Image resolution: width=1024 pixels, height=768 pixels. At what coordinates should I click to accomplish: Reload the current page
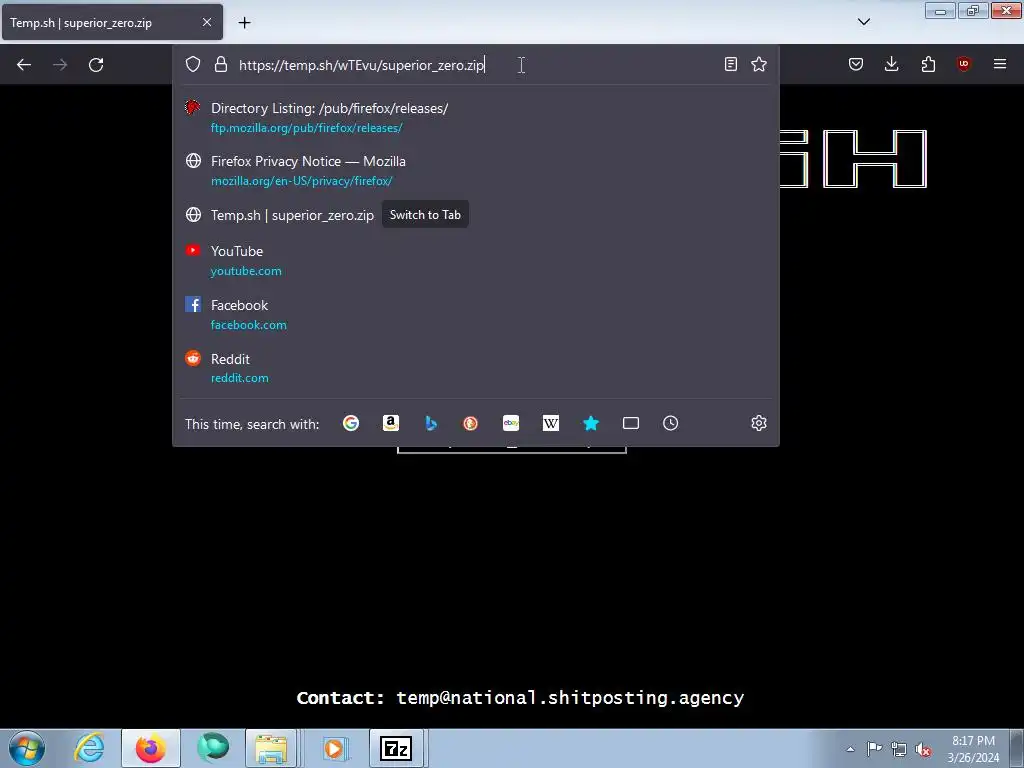[x=96, y=65]
